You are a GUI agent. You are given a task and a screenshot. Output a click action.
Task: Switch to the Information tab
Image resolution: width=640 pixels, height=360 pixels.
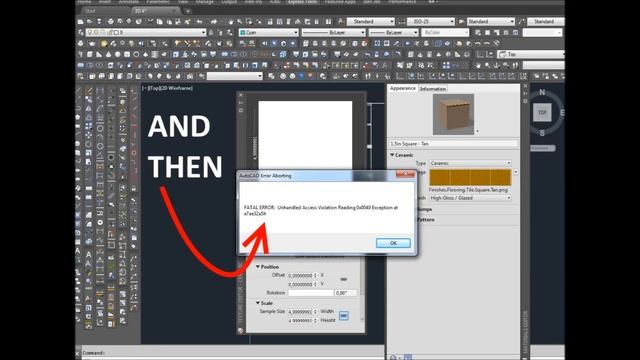tap(433, 89)
